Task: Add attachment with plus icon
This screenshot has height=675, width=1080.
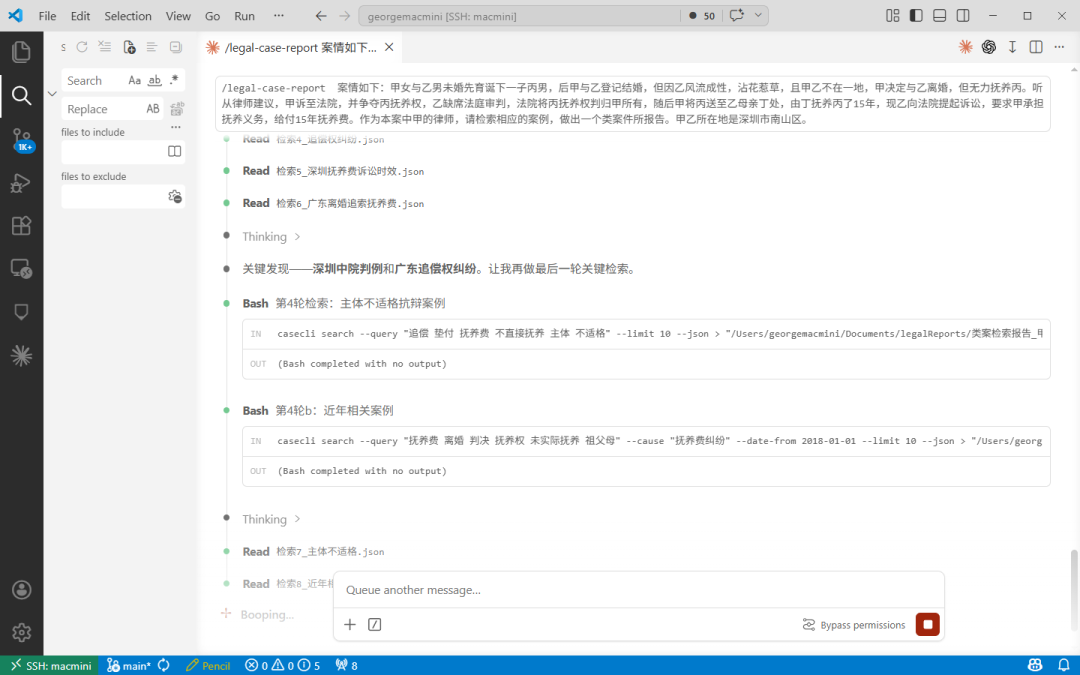Action: pyautogui.click(x=350, y=625)
